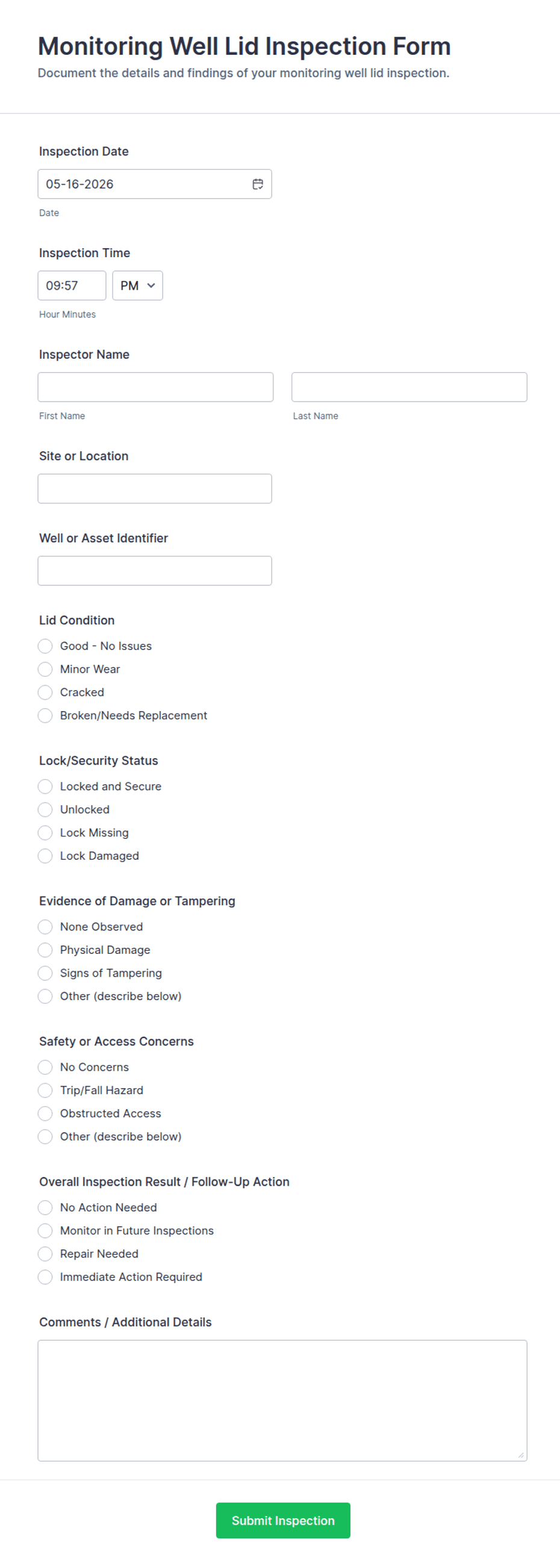Image resolution: width=560 pixels, height=1568 pixels.
Task: Click the Submit Inspection button
Action: click(283, 1520)
